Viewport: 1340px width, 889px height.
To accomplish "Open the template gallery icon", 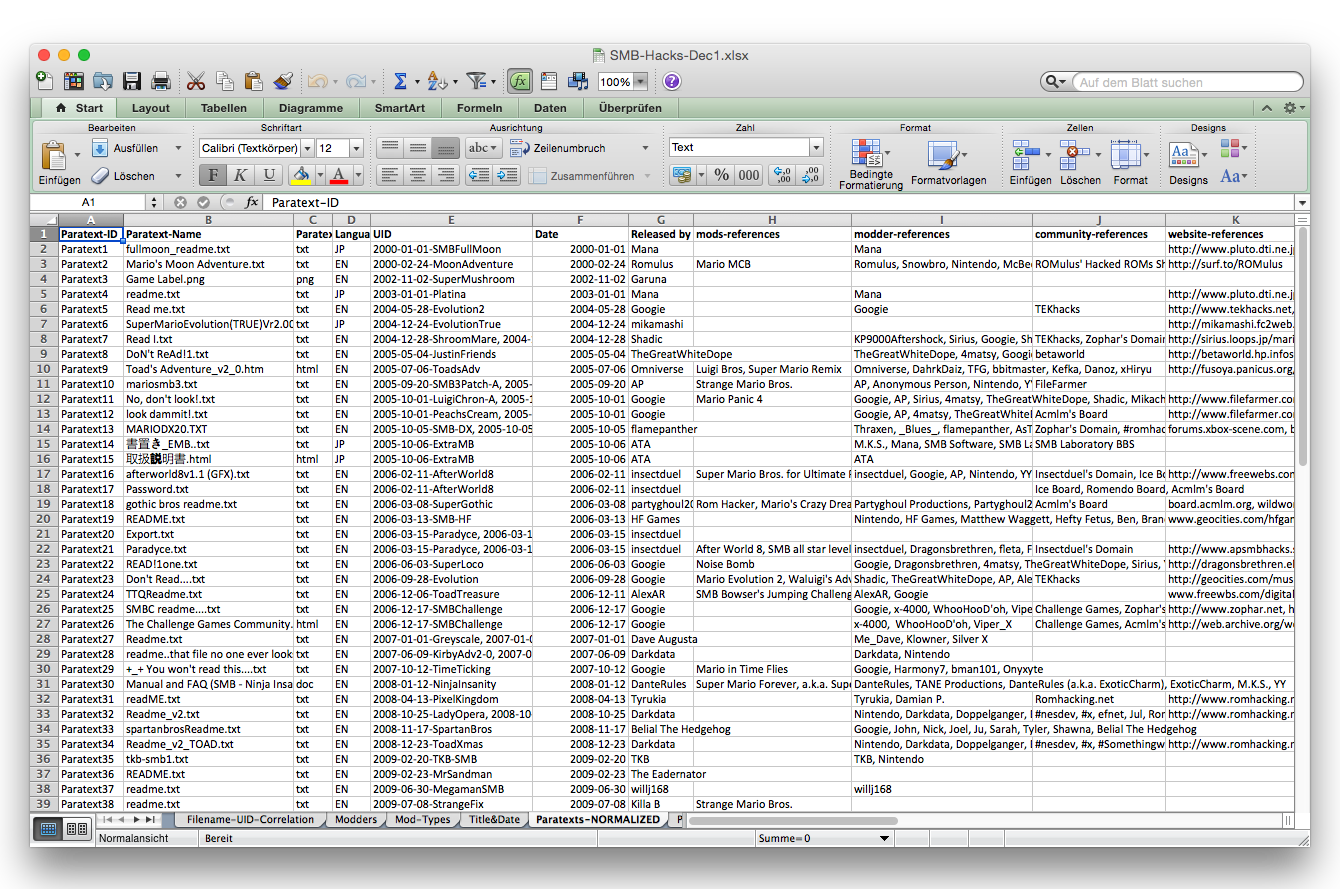I will (x=74, y=81).
